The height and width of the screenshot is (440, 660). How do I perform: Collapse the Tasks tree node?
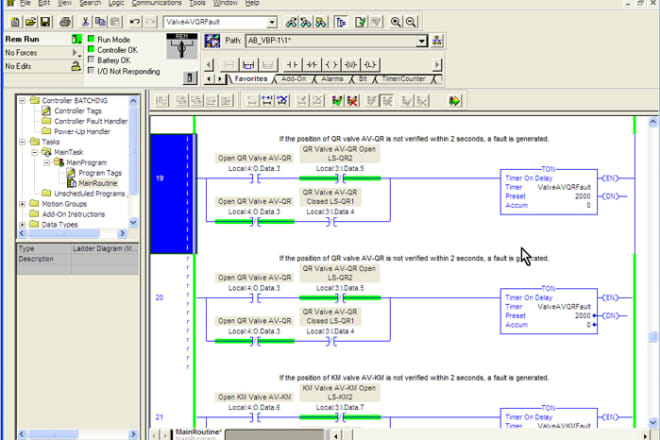22,142
